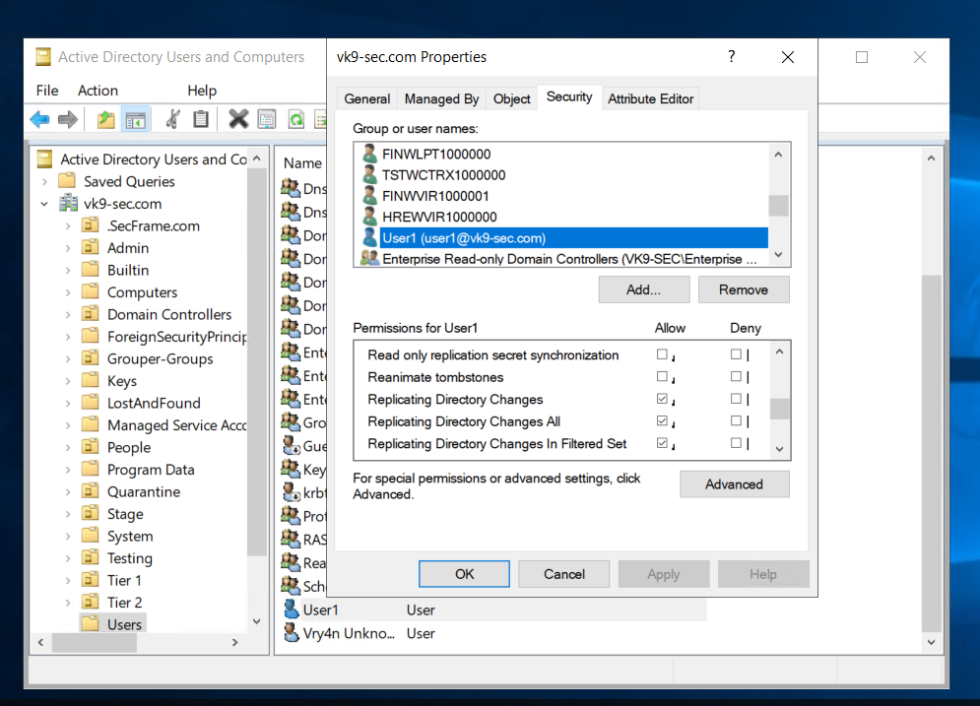The width and height of the screenshot is (980, 706).
Task: Expand the Grouper-Groups tree node
Action: (68, 359)
